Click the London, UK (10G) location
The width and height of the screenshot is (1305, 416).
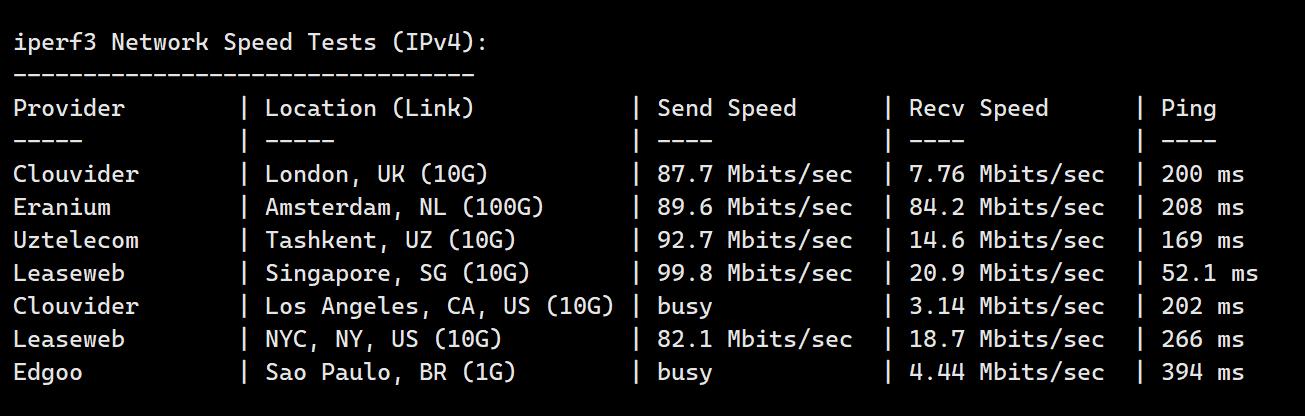click(x=376, y=174)
